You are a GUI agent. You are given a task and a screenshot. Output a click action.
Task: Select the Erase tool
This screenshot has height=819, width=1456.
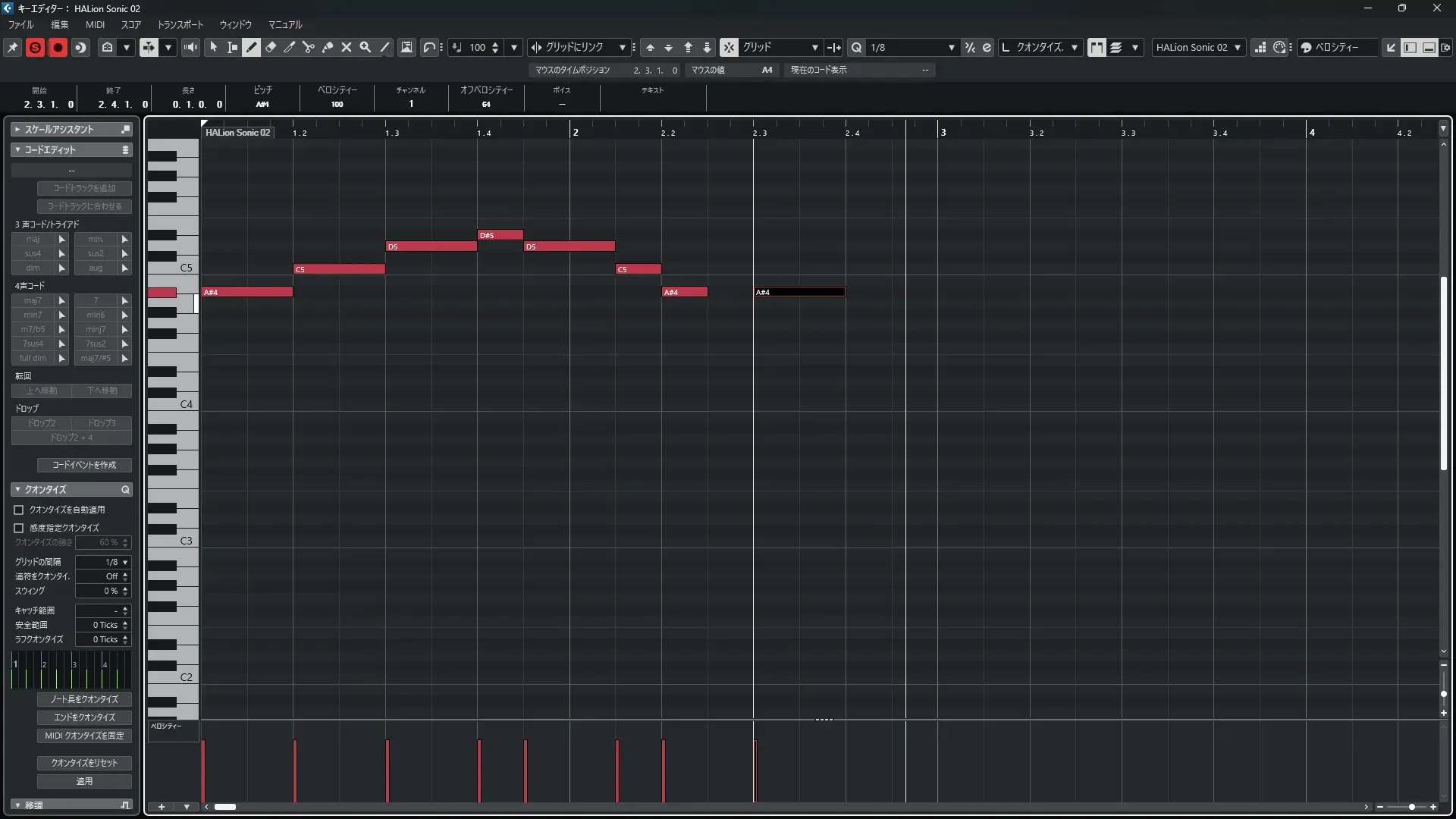[271, 47]
